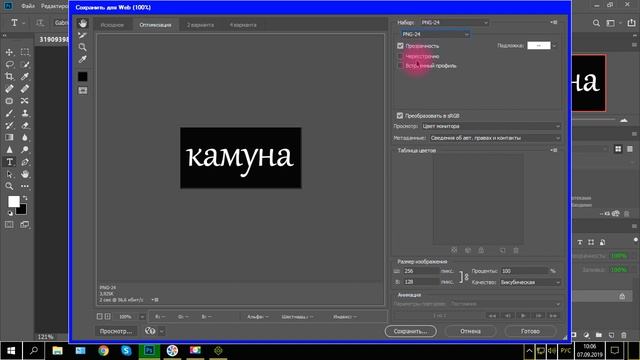Select the Rectangular Marquee tool in Photoshop

[25, 52]
